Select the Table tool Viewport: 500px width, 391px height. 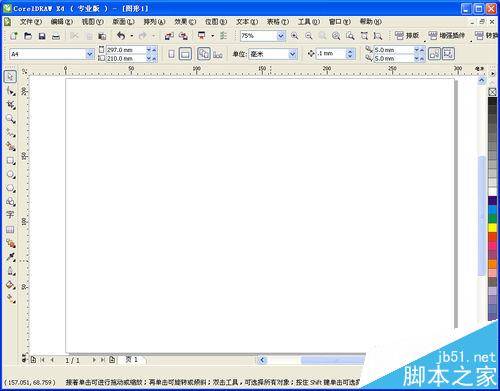[x=10, y=229]
